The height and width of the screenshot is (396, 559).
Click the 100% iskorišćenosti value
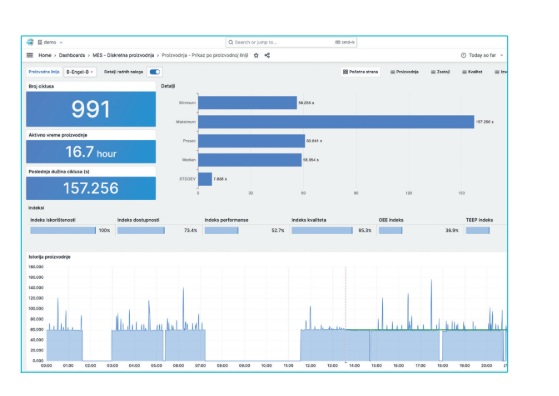(104, 231)
